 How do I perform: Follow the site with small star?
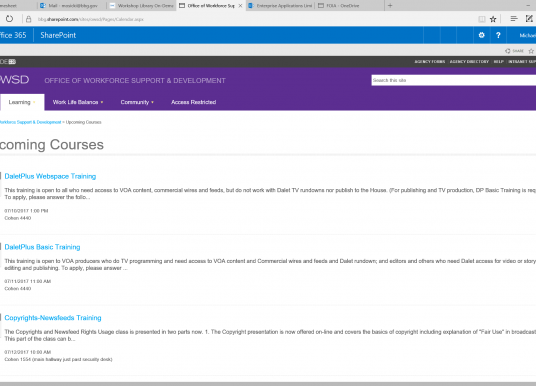(531, 51)
